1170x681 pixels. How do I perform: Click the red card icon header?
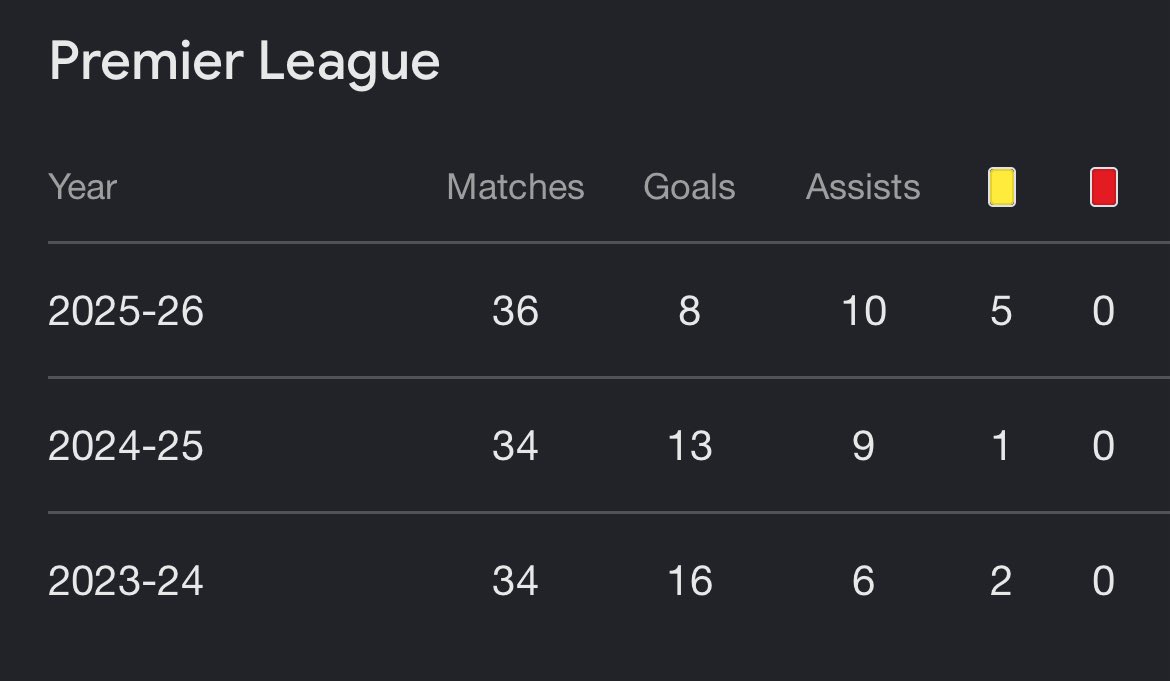(x=1104, y=186)
